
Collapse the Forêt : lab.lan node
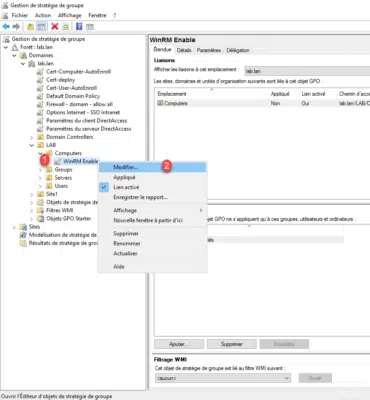(6, 47)
